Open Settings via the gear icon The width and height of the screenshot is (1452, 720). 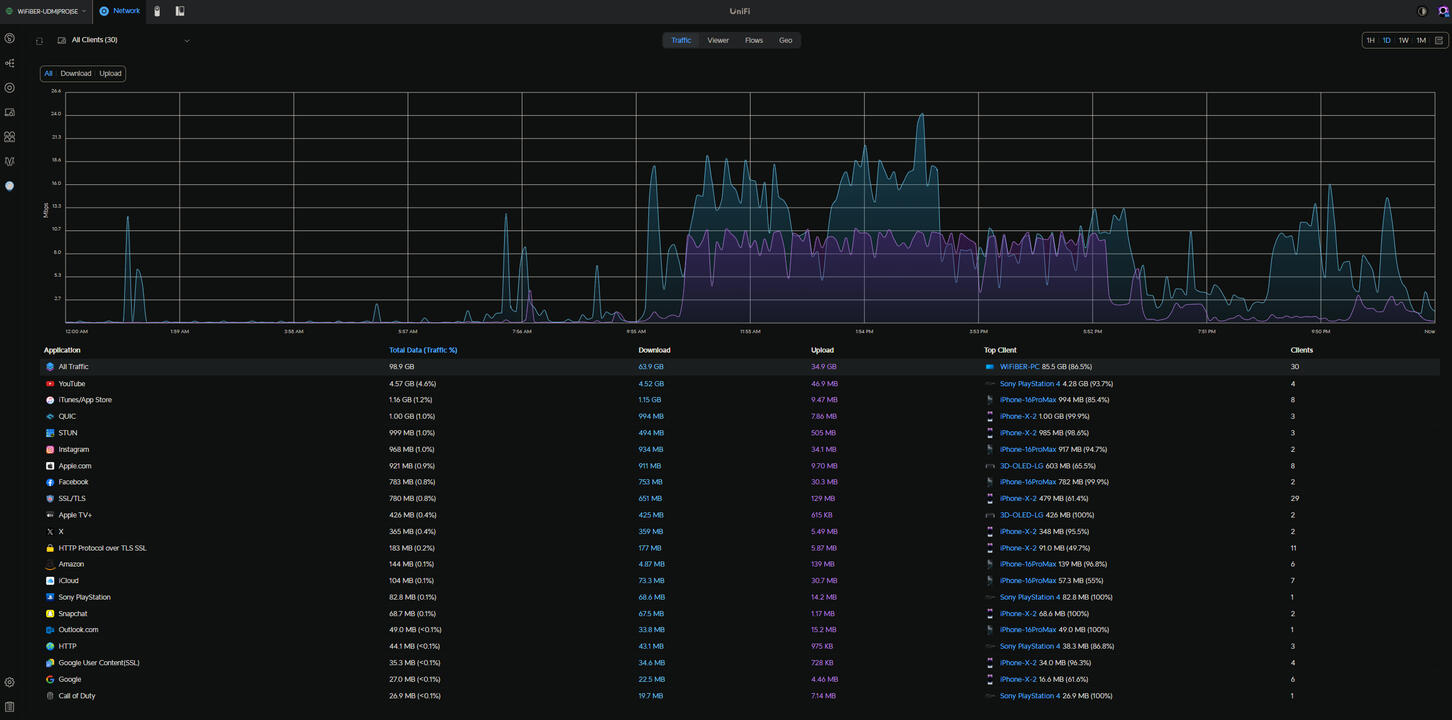(10, 682)
